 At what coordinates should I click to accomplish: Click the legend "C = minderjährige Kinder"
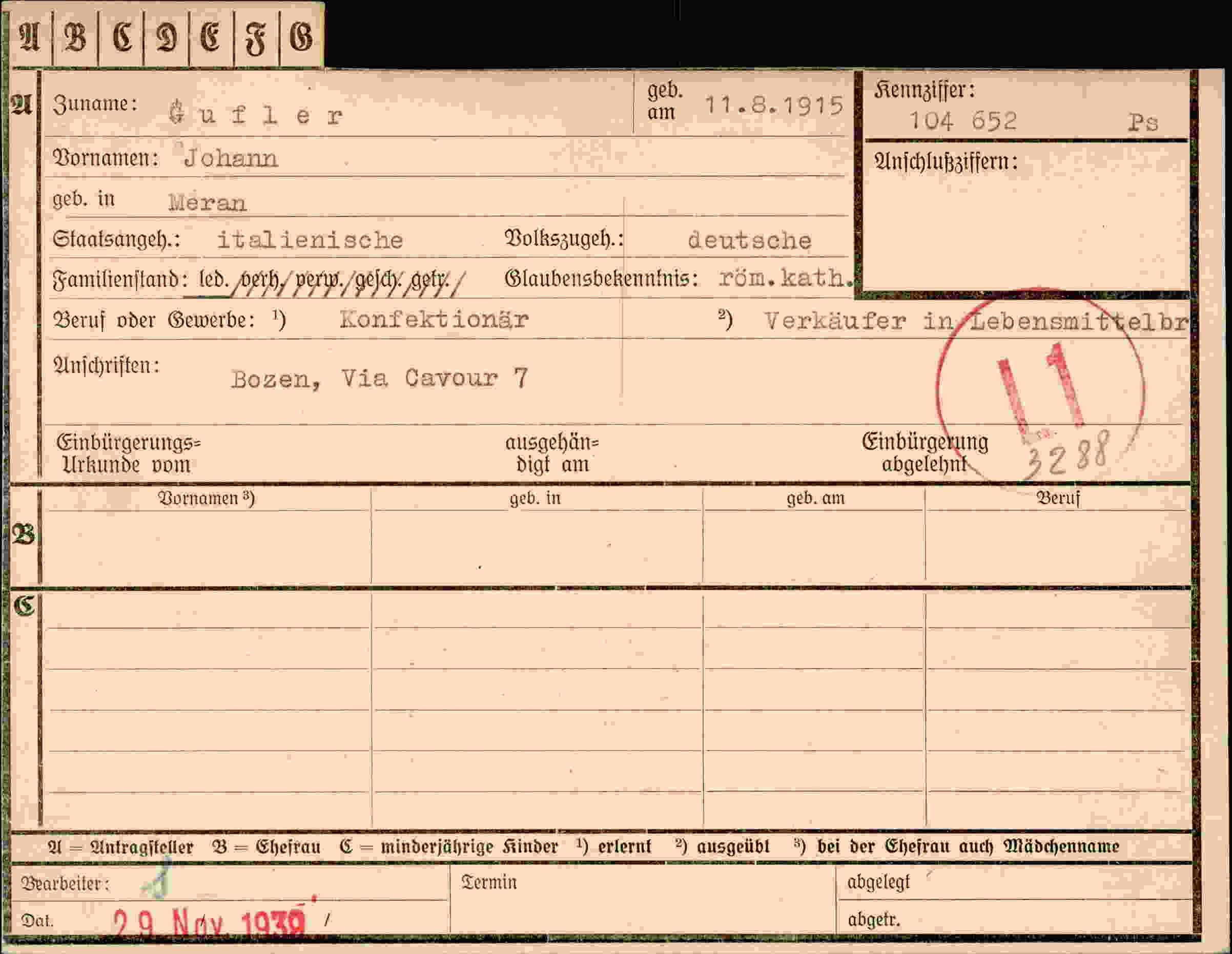tap(449, 847)
